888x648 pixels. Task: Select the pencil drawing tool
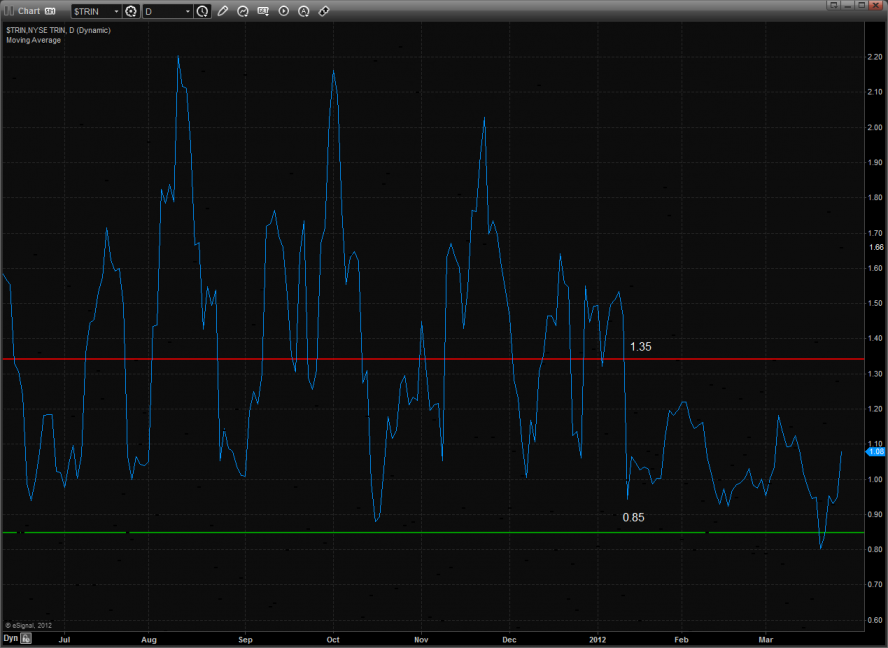pos(223,11)
